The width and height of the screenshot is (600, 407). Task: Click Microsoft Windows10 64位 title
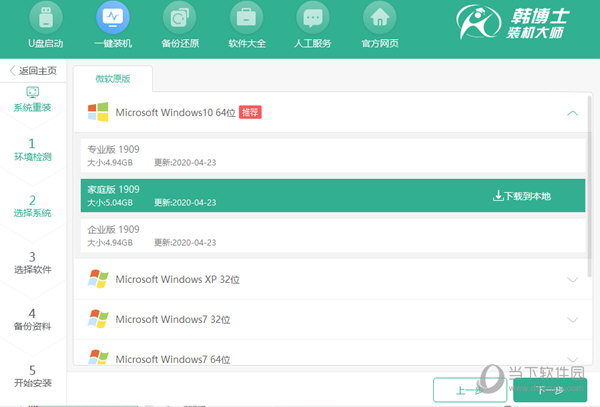(x=175, y=112)
